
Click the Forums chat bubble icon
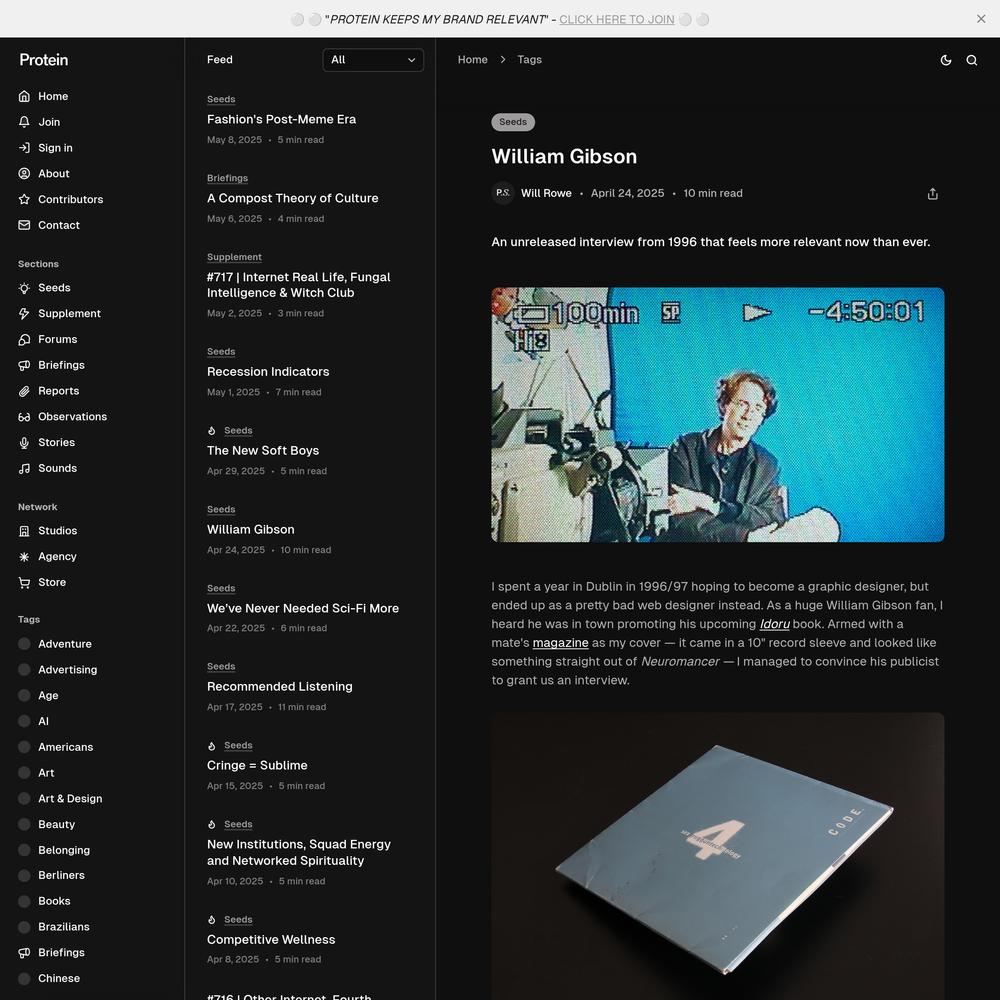click(24, 339)
